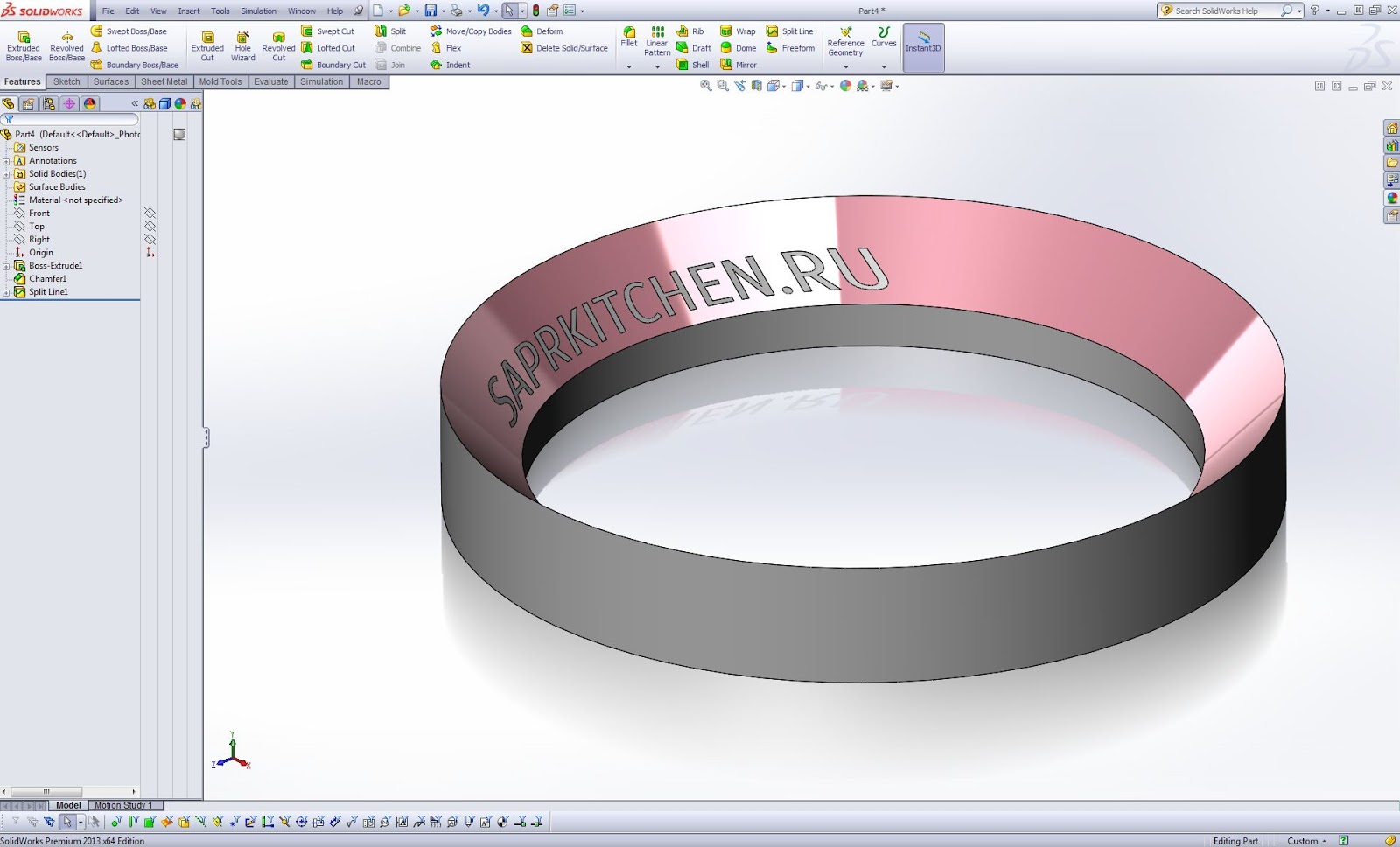Open the Simulation menu
The height and width of the screenshot is (847, 1400).
[259, 11]
